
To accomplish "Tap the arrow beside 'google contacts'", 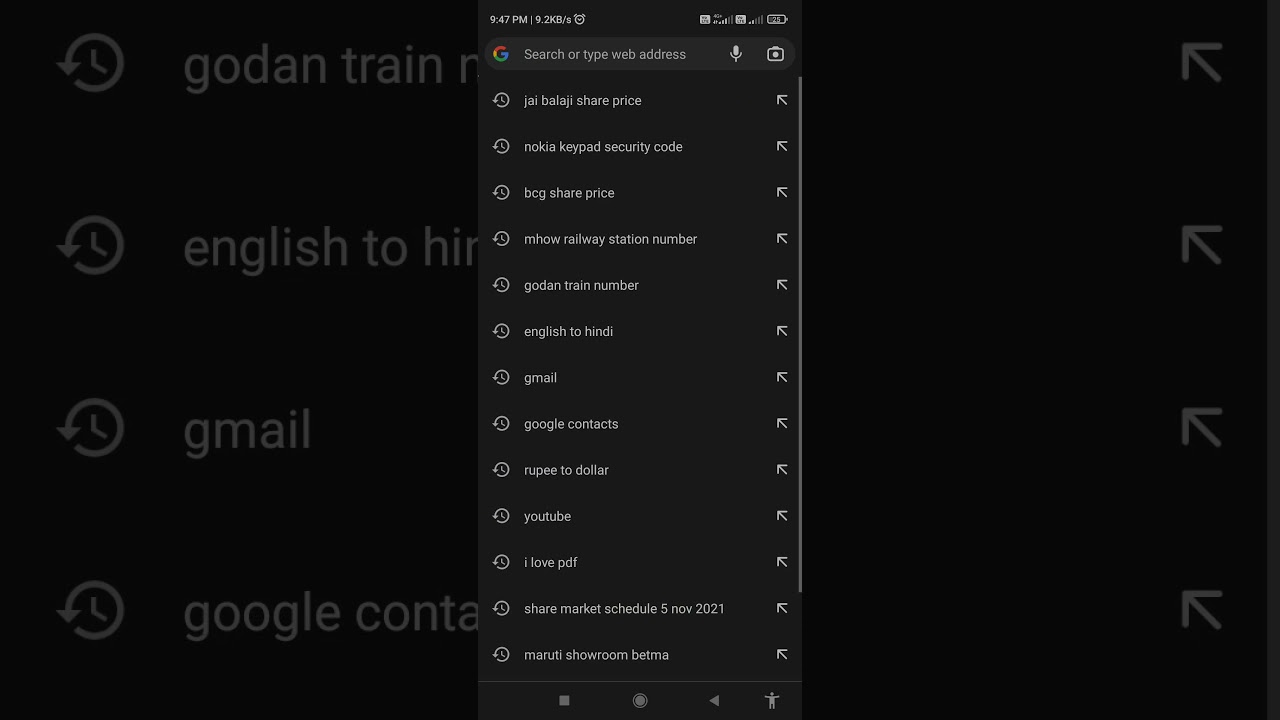I will point(782,423).
